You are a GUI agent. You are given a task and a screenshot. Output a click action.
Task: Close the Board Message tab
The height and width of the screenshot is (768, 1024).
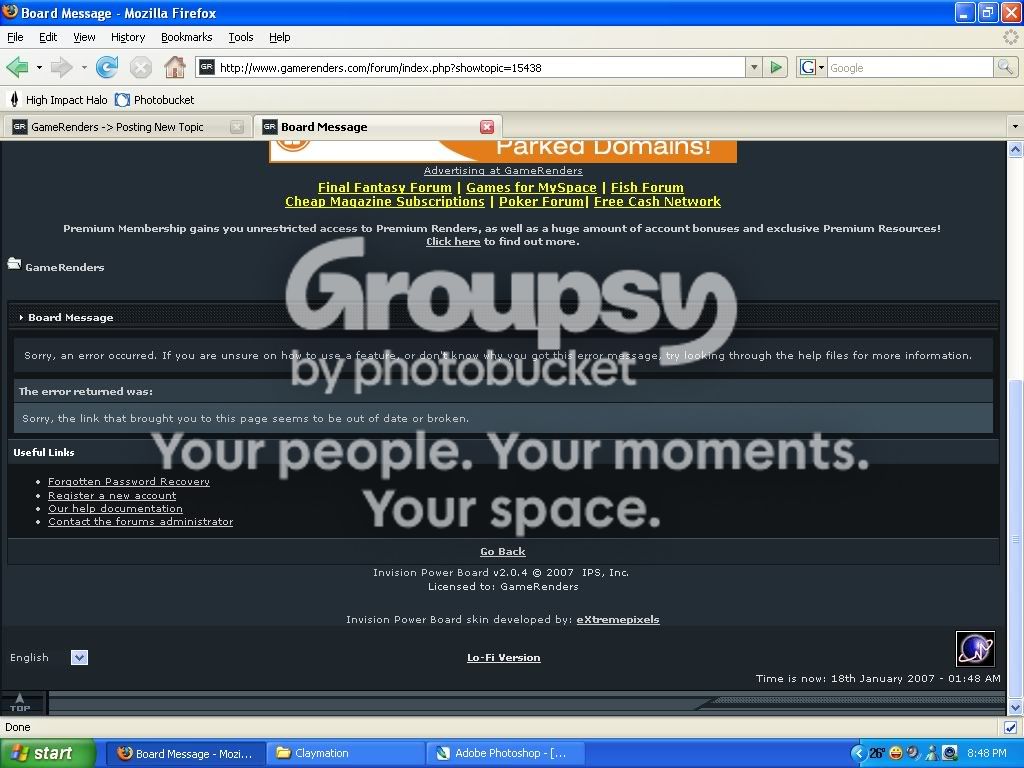[487, 127]
